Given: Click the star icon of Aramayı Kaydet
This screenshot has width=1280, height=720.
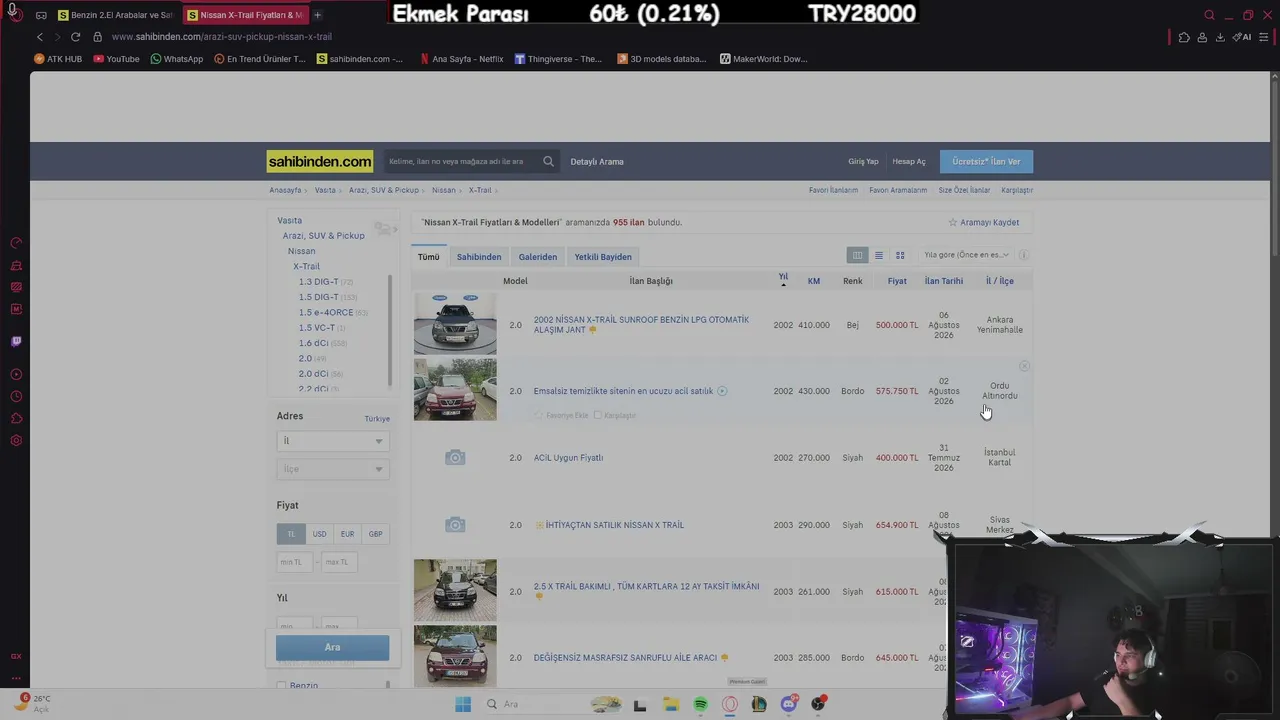Looking at the screenshot, I should [x=953, y=222].
